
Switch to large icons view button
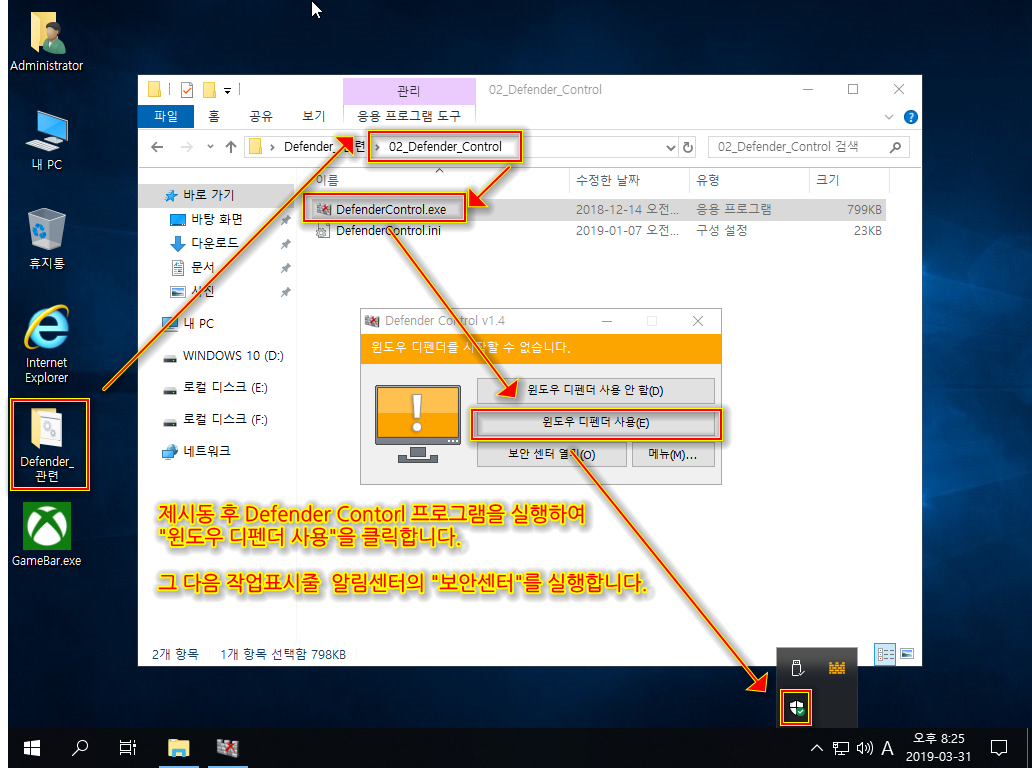(907, 653)
